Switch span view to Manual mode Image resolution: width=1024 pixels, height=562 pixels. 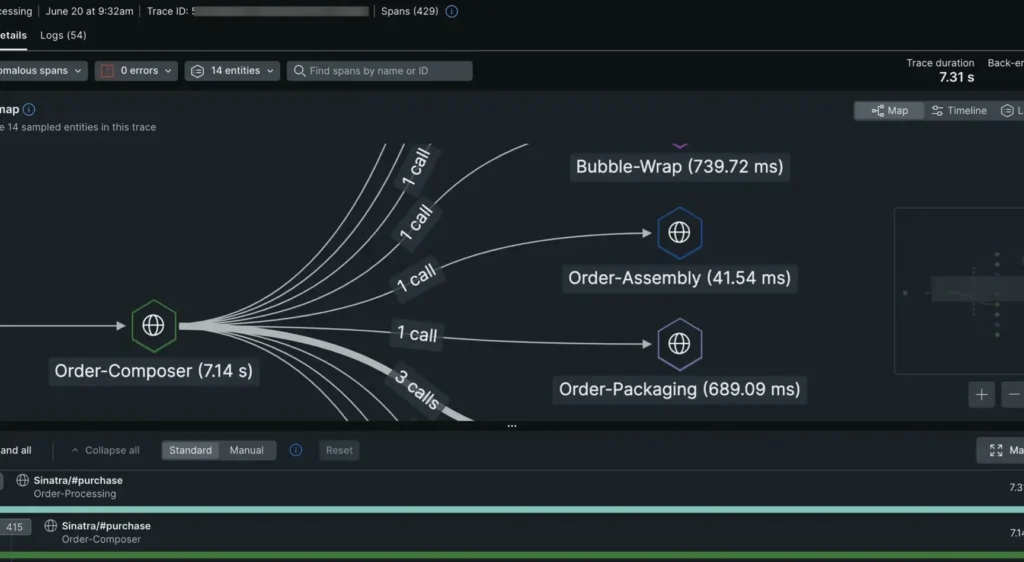[x=247, y=450]
